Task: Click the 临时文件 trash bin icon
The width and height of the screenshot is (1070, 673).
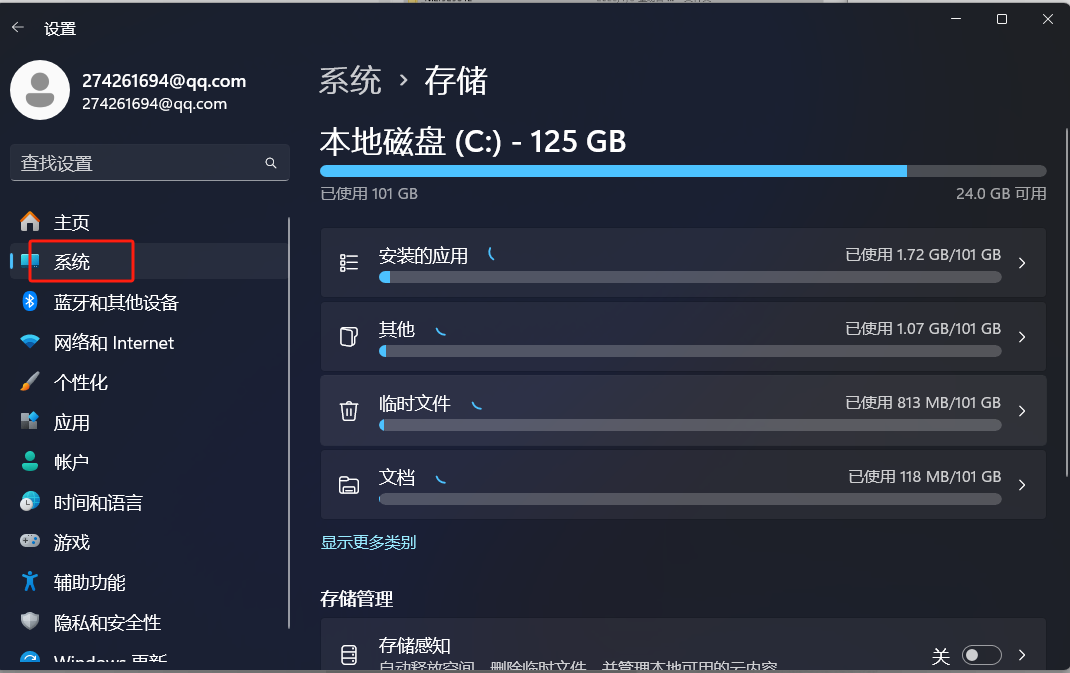Action: pyautogui.click(x=349, y=411)
